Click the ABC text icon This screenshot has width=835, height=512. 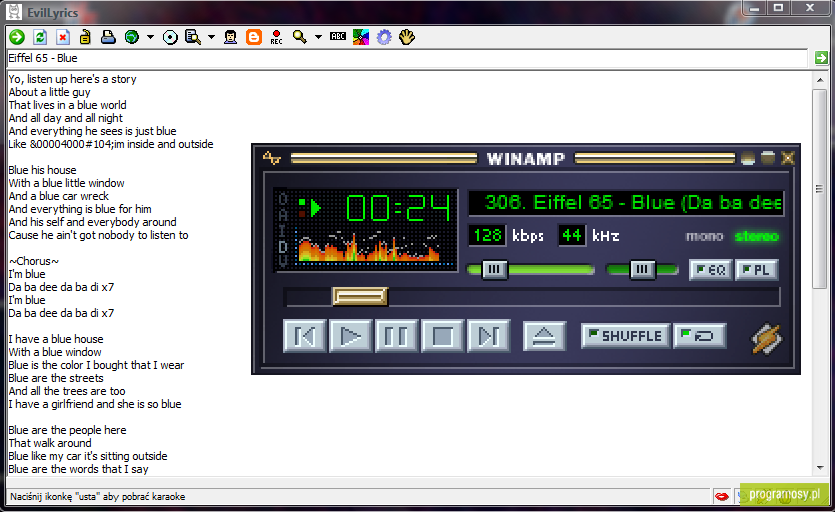point(338,36)
